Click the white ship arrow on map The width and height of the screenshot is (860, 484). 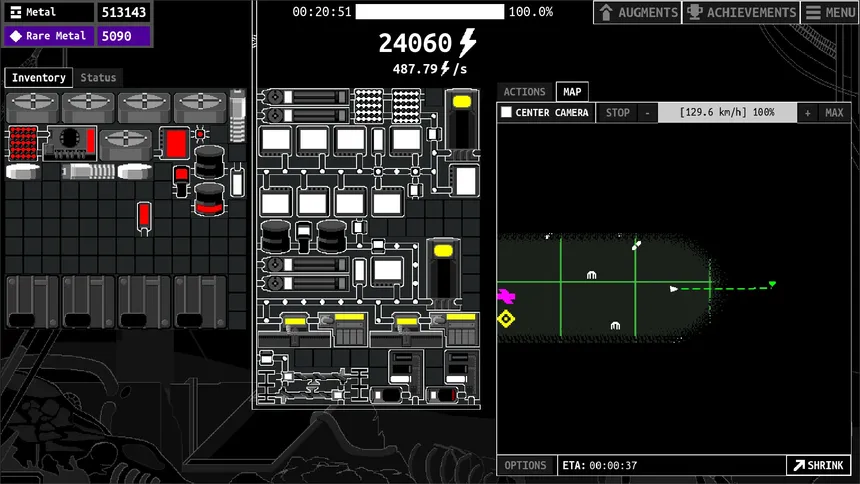(673, 289)
